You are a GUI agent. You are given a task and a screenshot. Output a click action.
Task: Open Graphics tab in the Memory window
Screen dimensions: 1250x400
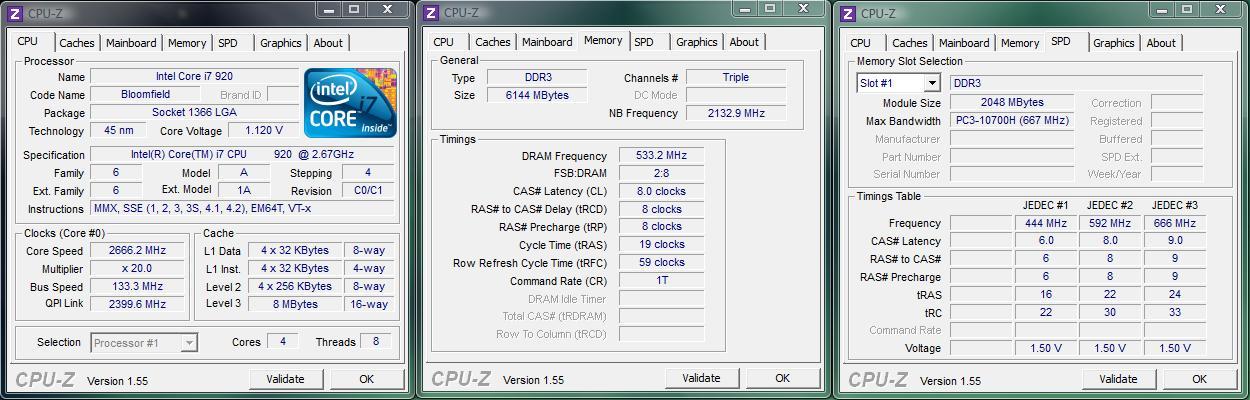(696, 42)
